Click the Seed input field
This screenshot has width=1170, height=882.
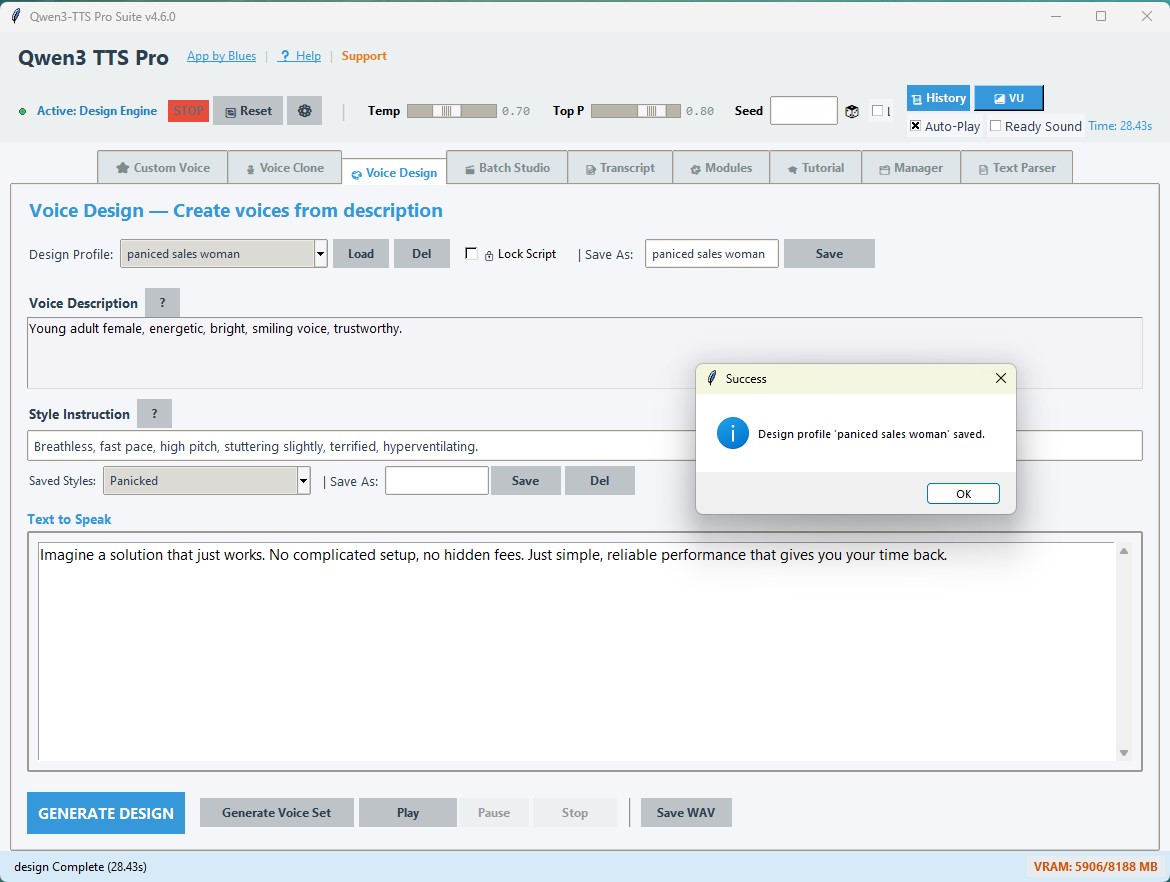pos(803,111)
